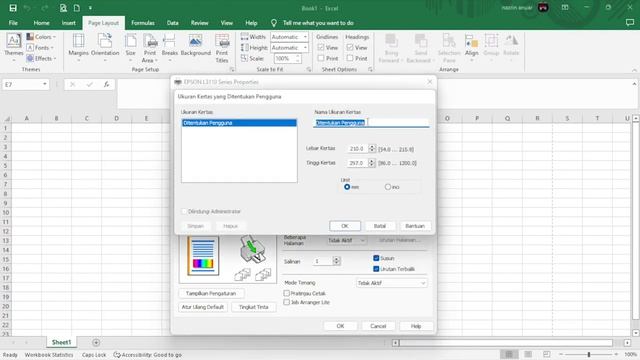
Task: Click the Send Backward icon
Action: [x=421, y=41]
